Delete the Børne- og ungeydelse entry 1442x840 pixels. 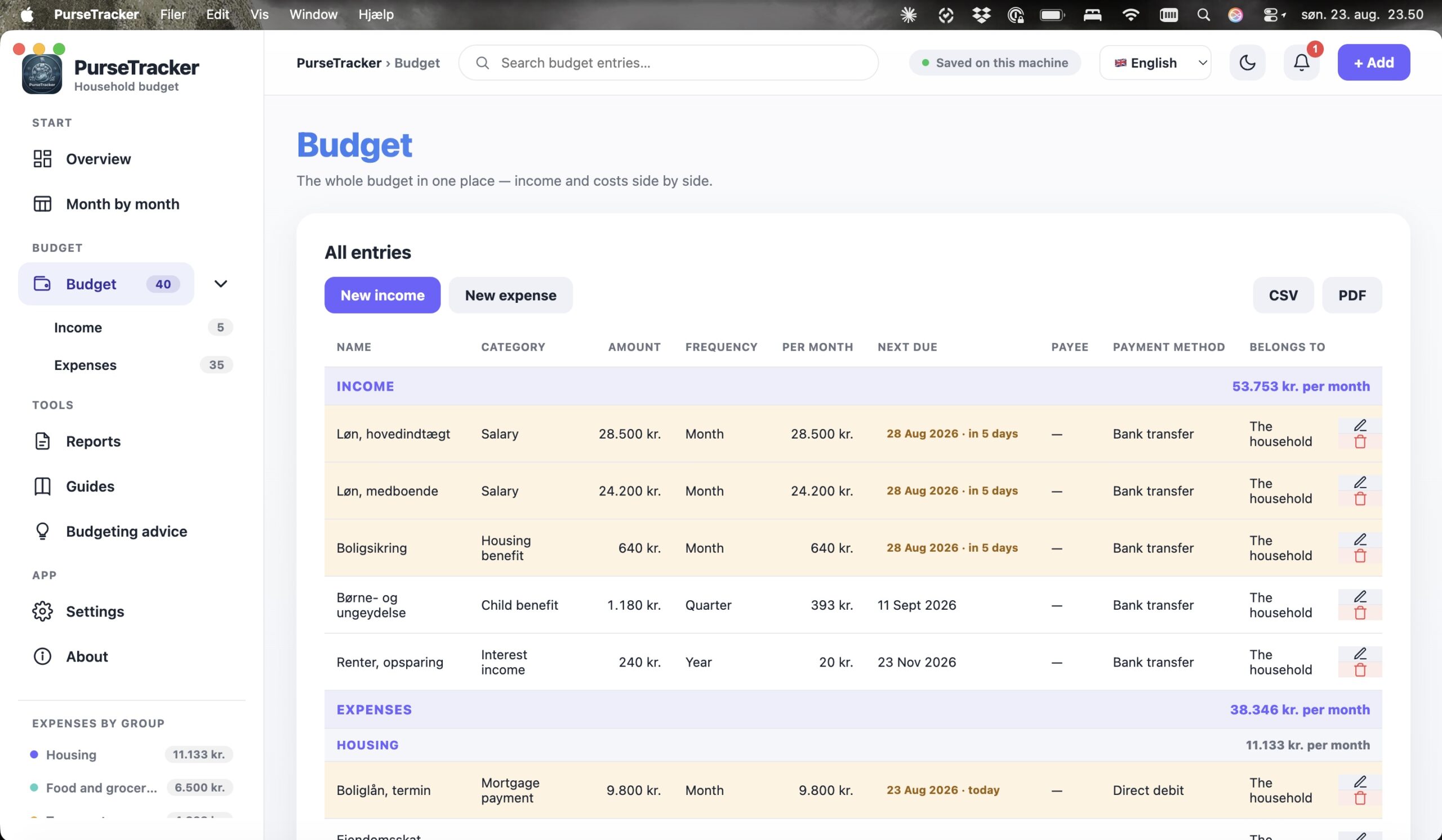pos(1360,614)
